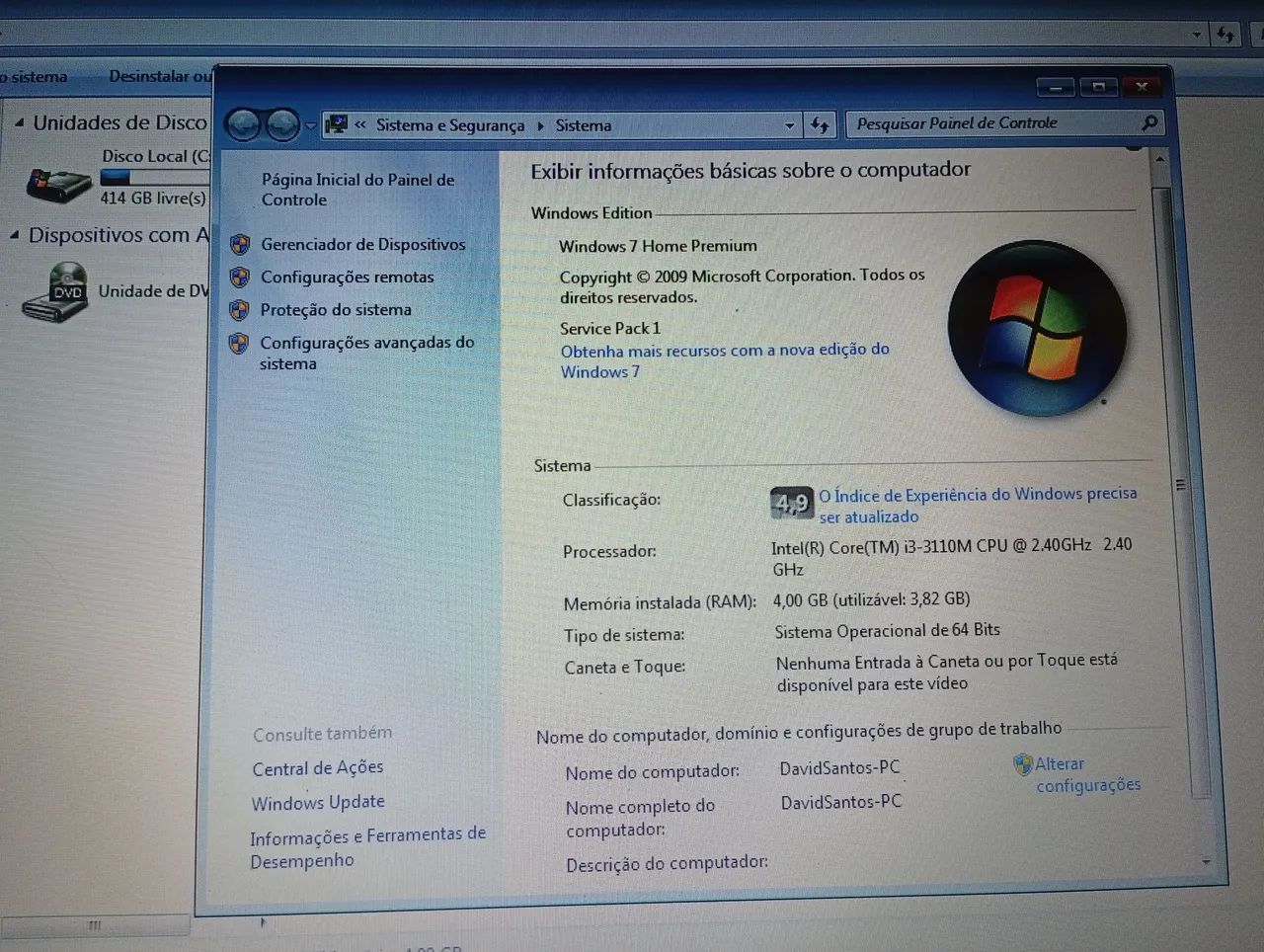
Task: Click the Disco Local free space bar
Action: point(155,178)
